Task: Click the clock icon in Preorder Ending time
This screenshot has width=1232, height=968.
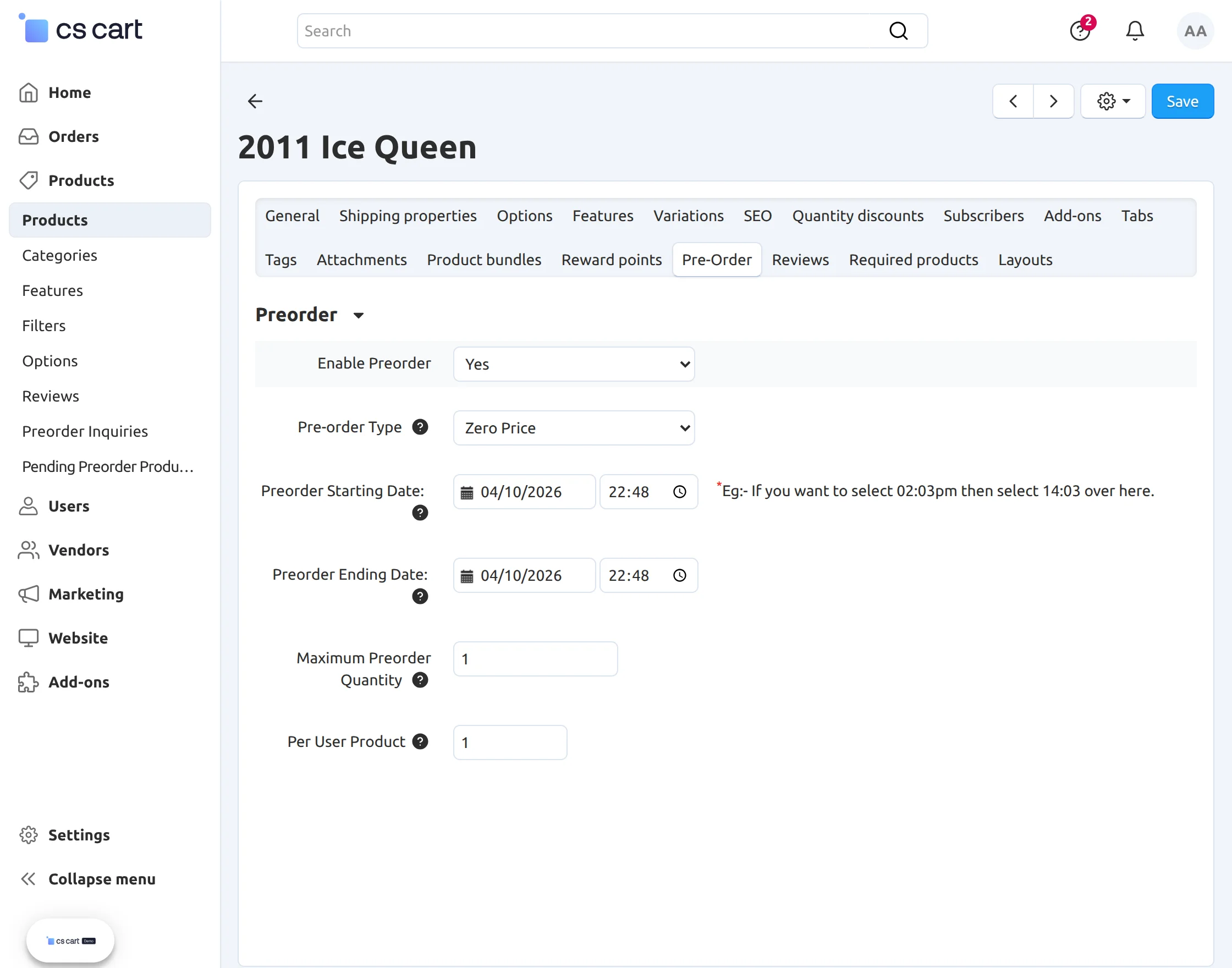Action: point(679,576)
